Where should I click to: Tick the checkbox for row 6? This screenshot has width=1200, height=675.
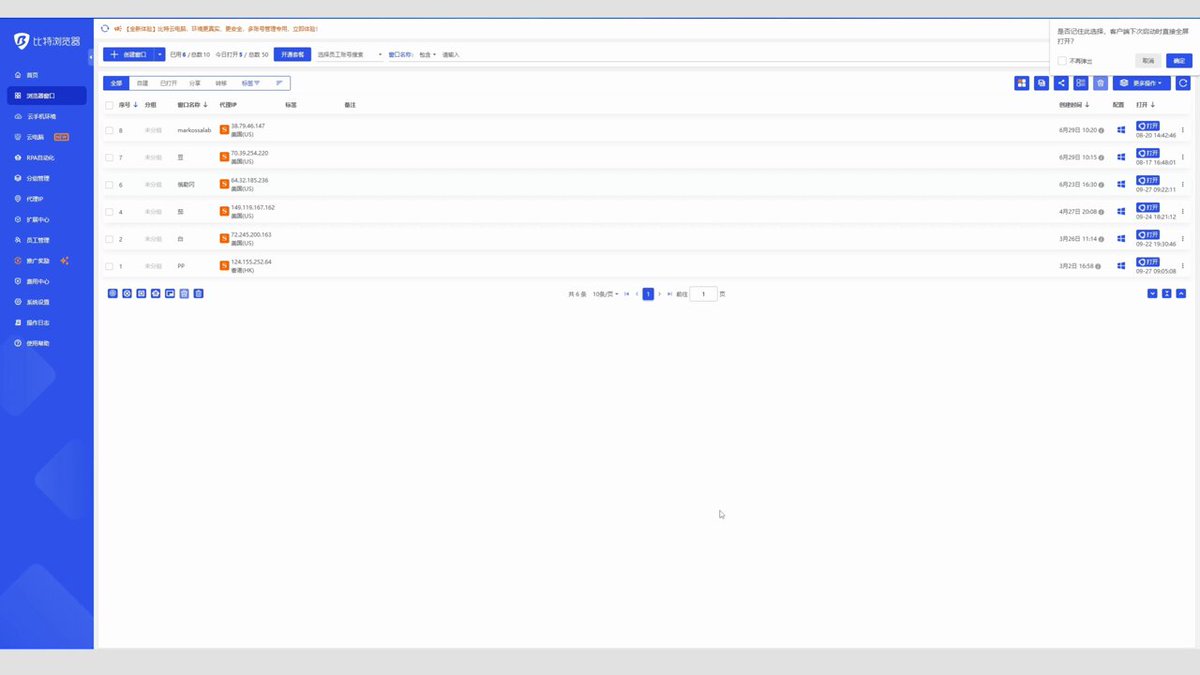point(109,185)
